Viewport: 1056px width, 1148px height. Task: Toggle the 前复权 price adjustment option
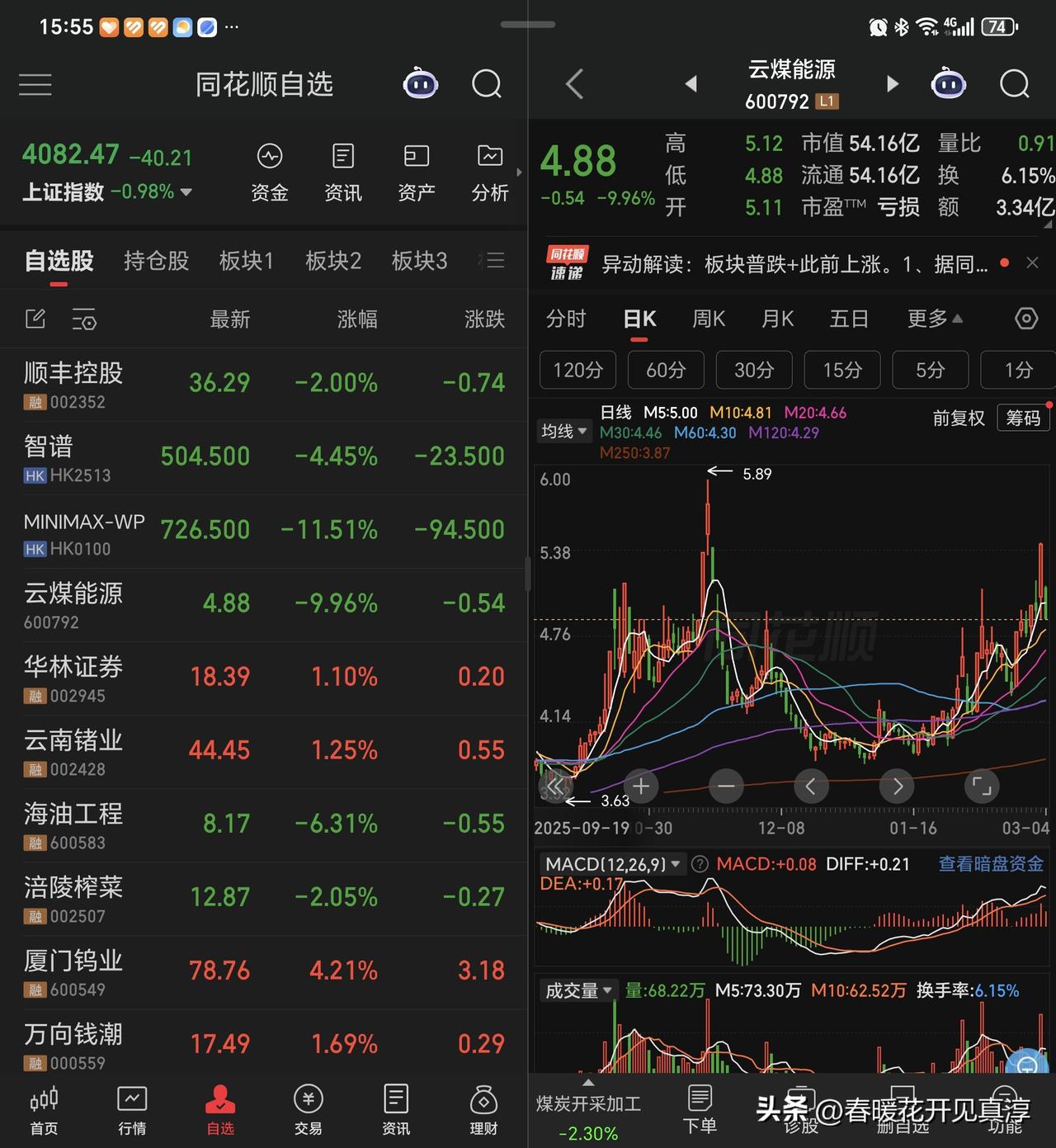(x=959, y=418)
